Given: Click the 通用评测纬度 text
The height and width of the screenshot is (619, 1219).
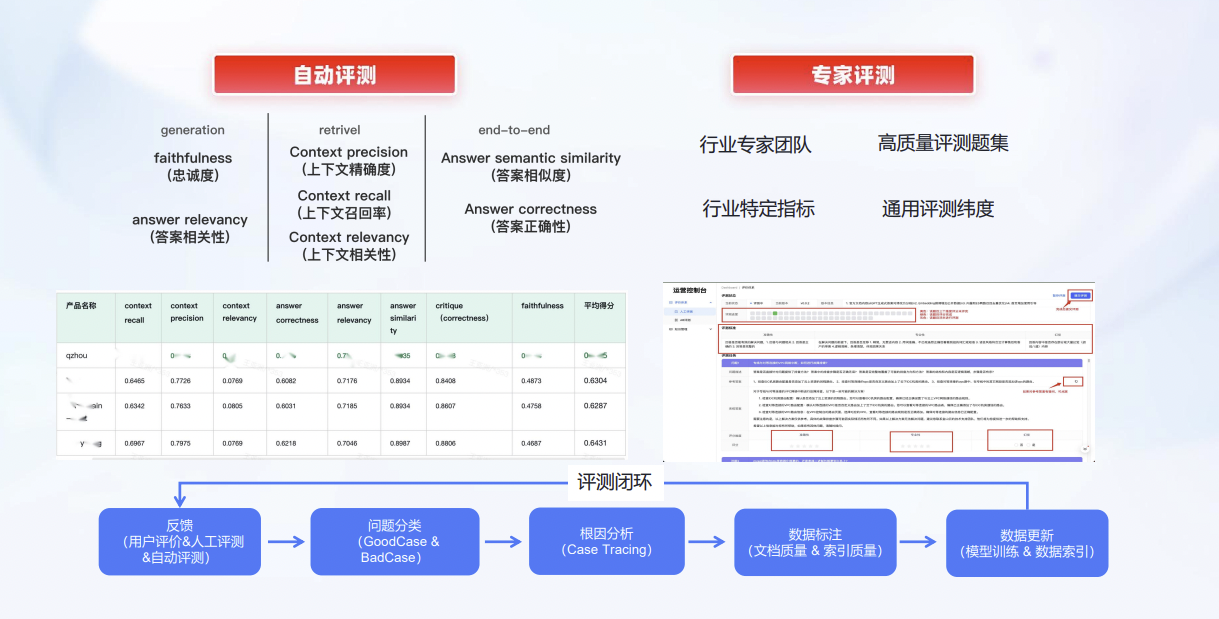Looking at the screenshot, I should [938, 208].
